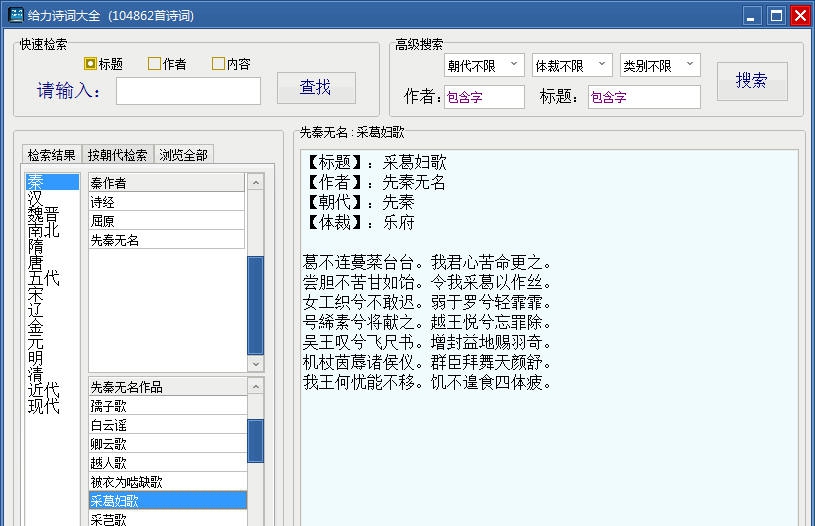This screenshot has width=815, height=526.
Task: Maximize the 给力诗词大全 window
Action: (776, 16)
